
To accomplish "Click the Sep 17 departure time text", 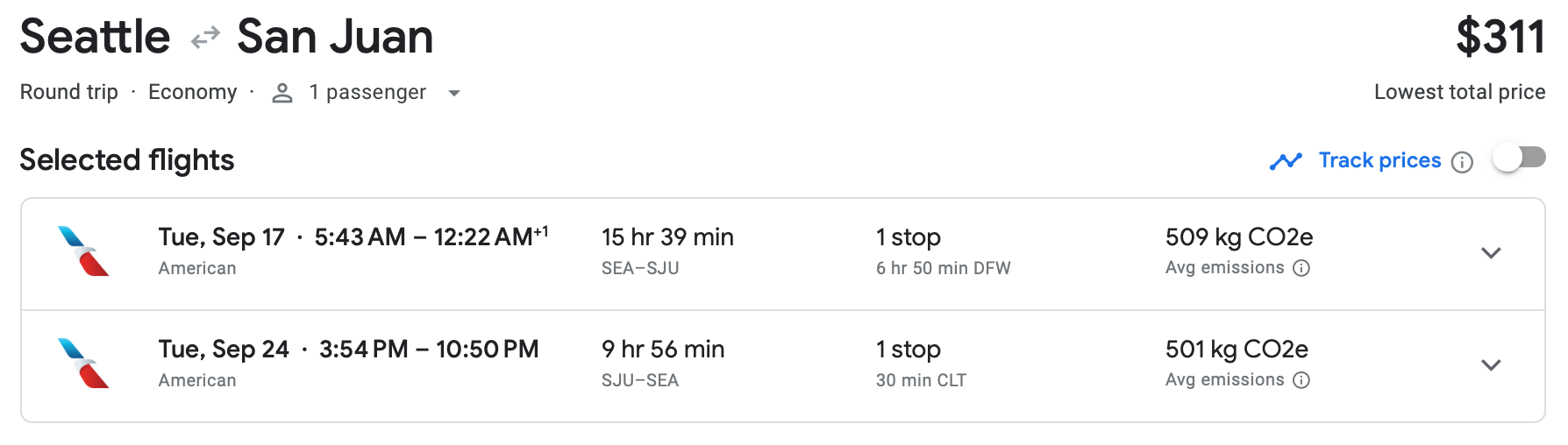I will [360, 237].
